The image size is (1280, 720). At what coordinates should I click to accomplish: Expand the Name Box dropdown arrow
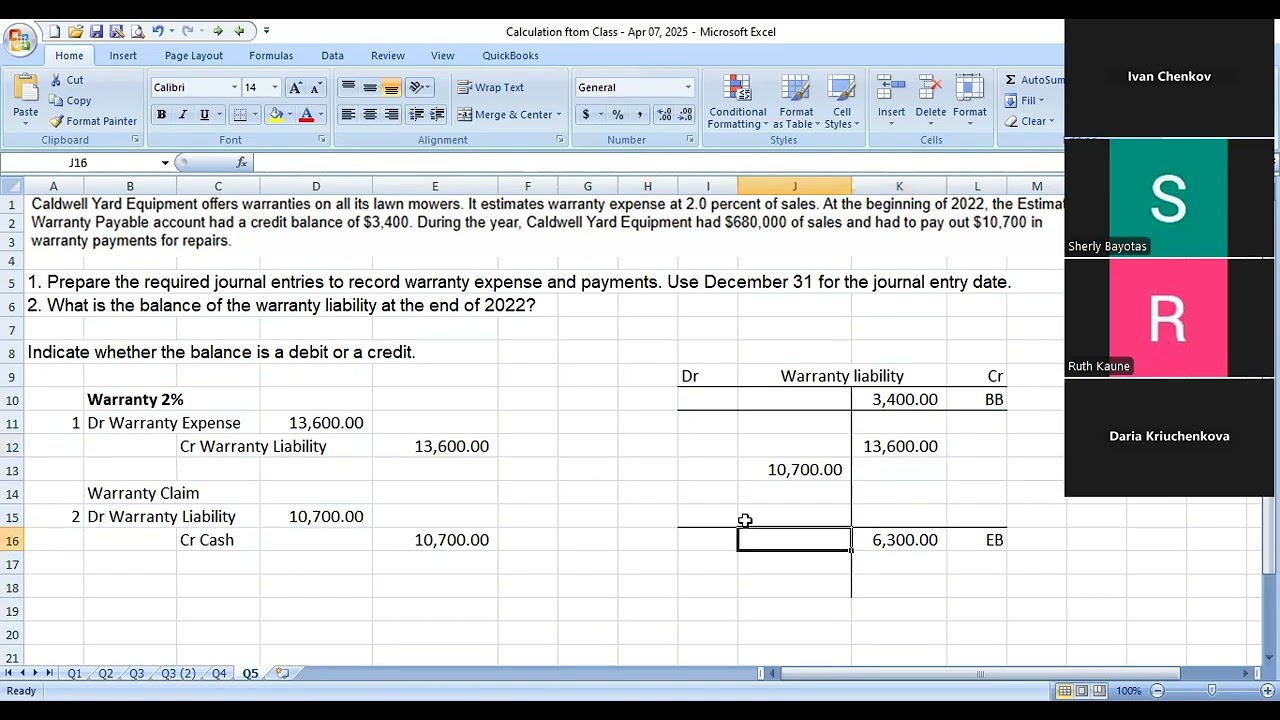(x=165, y=162)
